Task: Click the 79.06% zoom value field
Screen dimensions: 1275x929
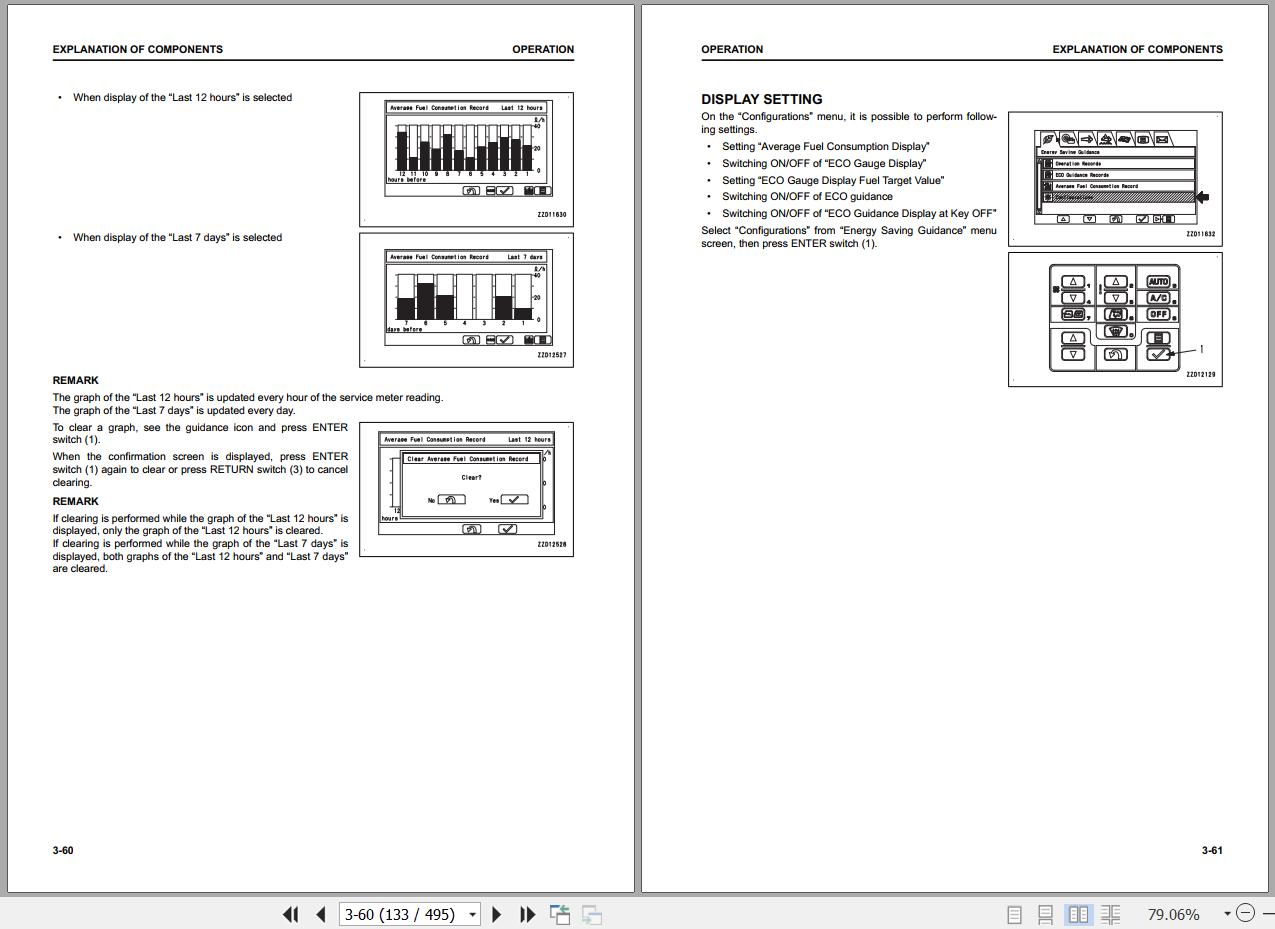Action: [1173, 914]
